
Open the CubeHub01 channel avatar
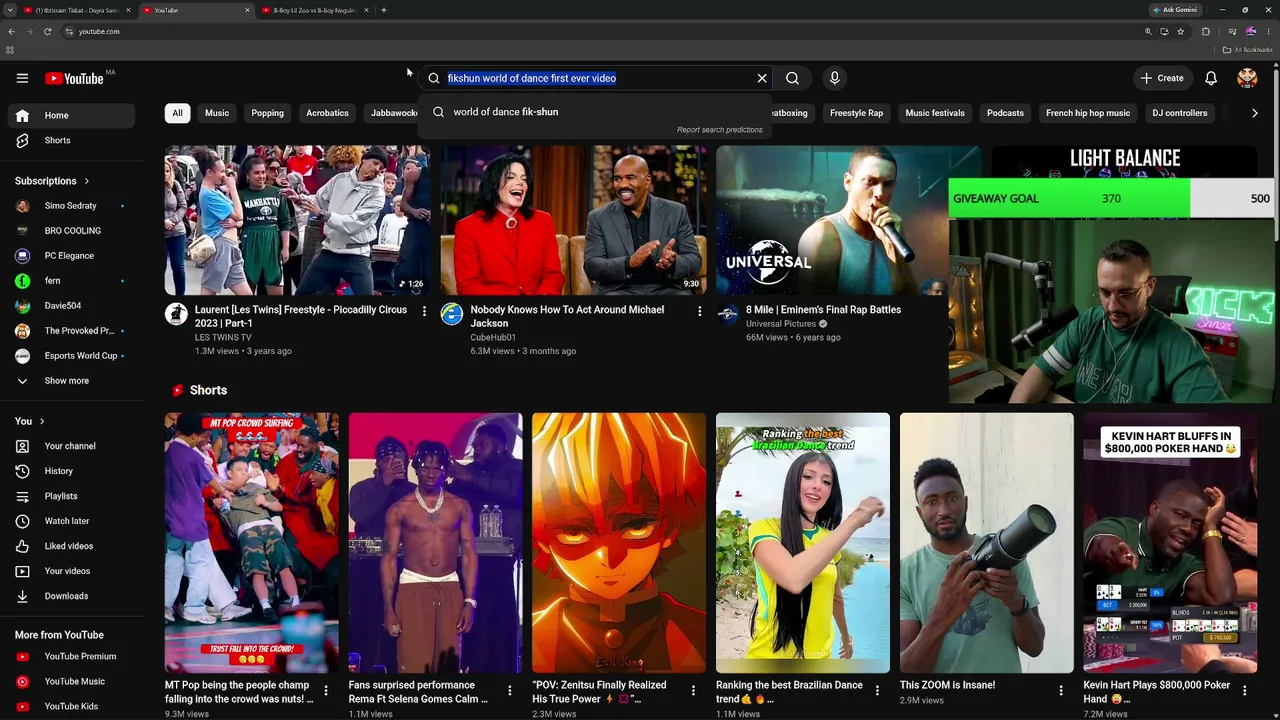click(x=452, y=315)
